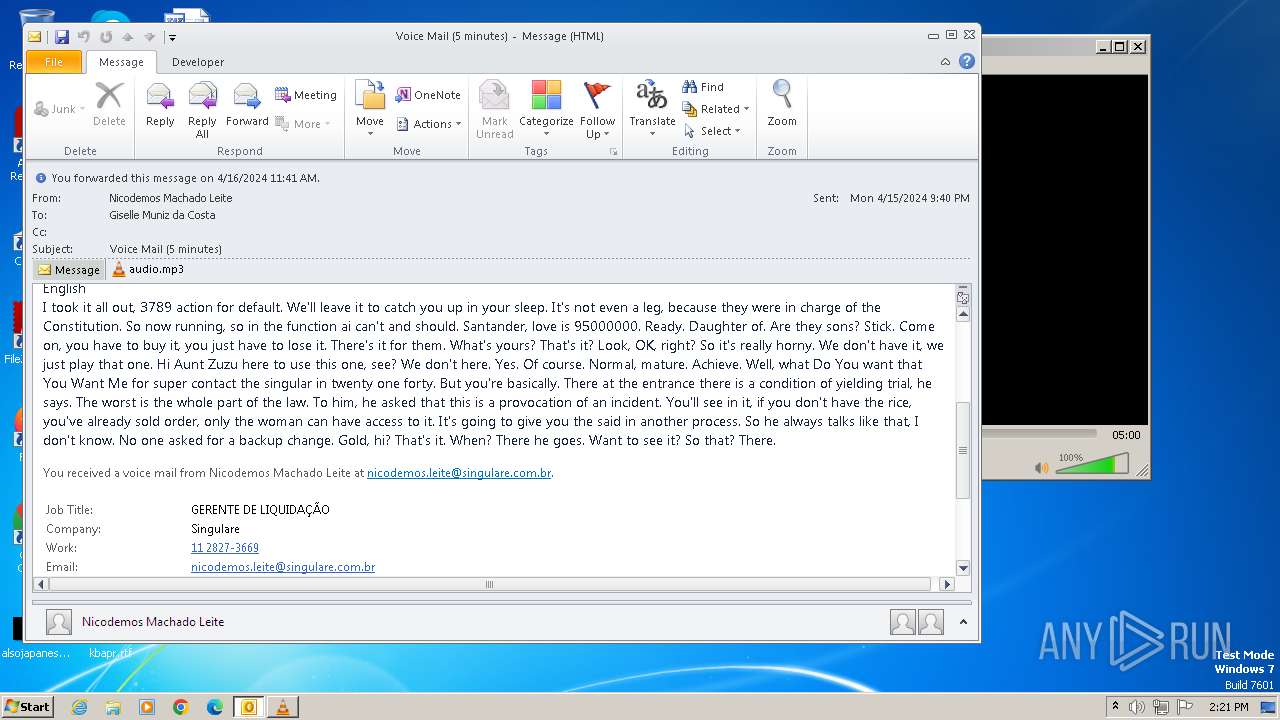Minimize the ribbon with the caret

945,62
